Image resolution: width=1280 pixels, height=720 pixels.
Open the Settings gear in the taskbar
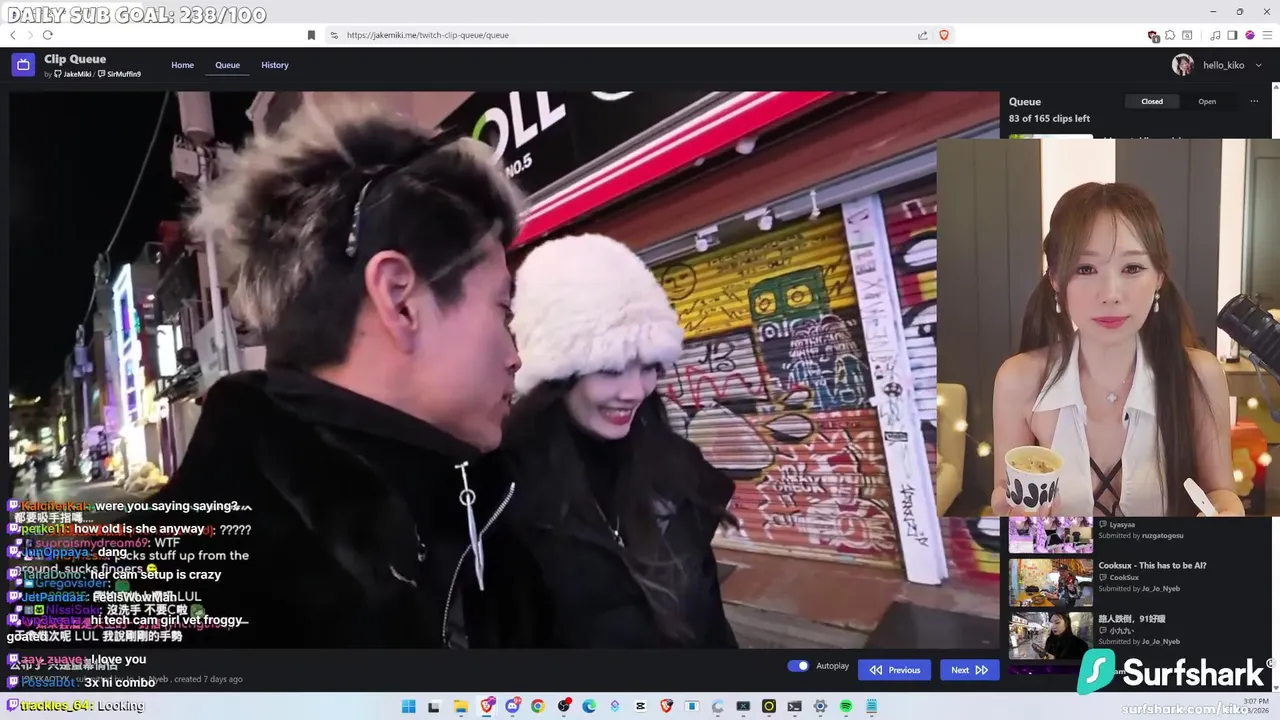pos(820,706)
